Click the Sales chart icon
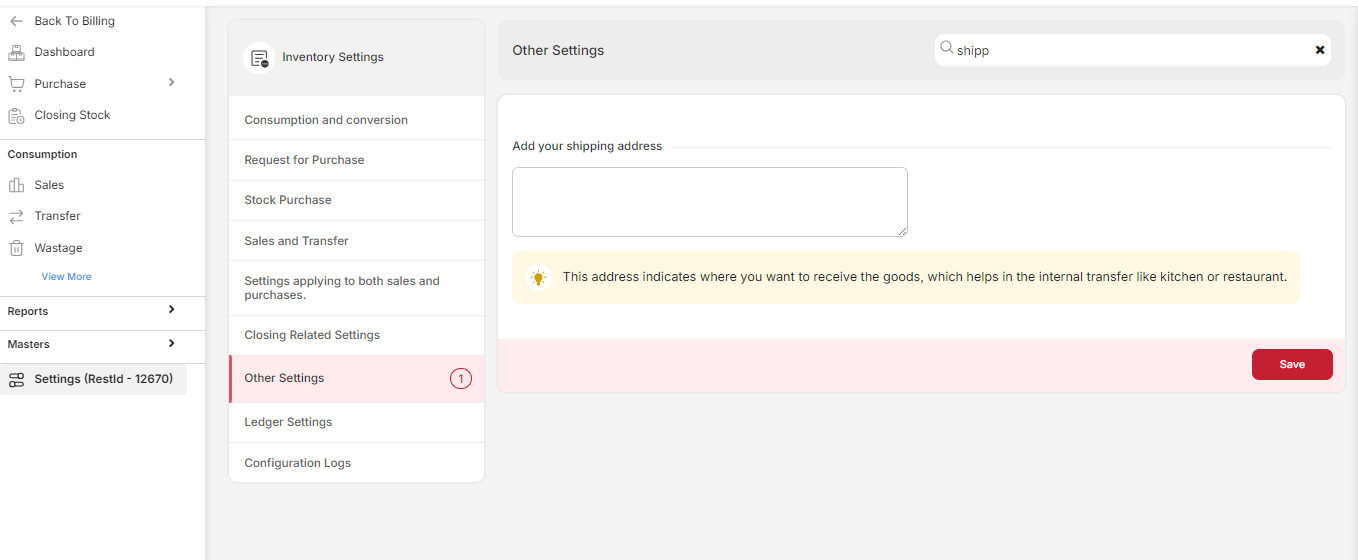 pyautogui.click(x=16, y=185)
